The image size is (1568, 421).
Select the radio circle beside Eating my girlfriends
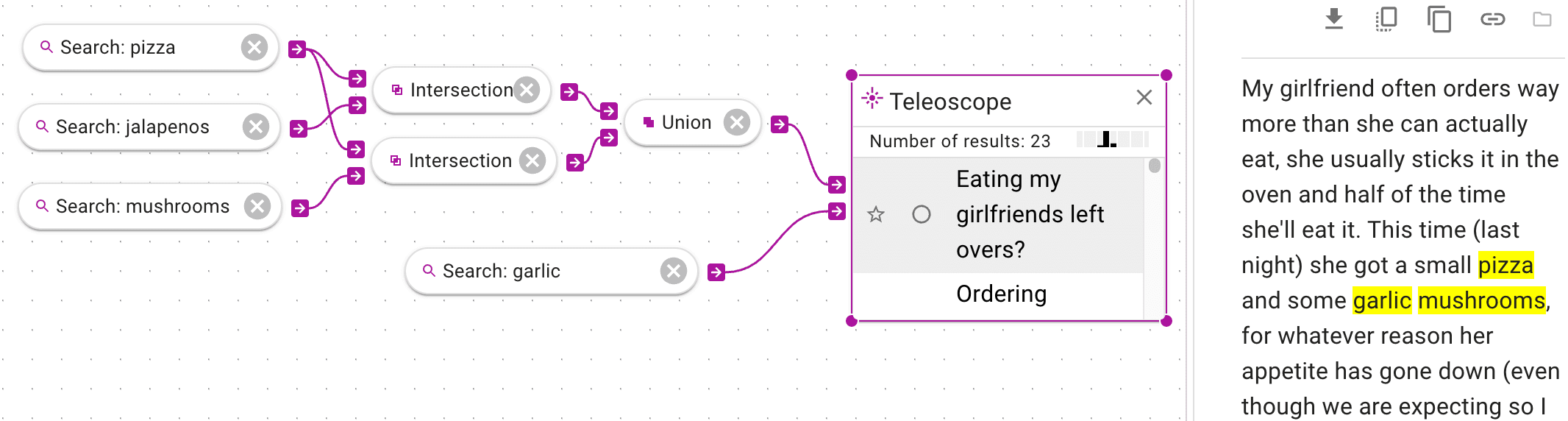point(922,214)
